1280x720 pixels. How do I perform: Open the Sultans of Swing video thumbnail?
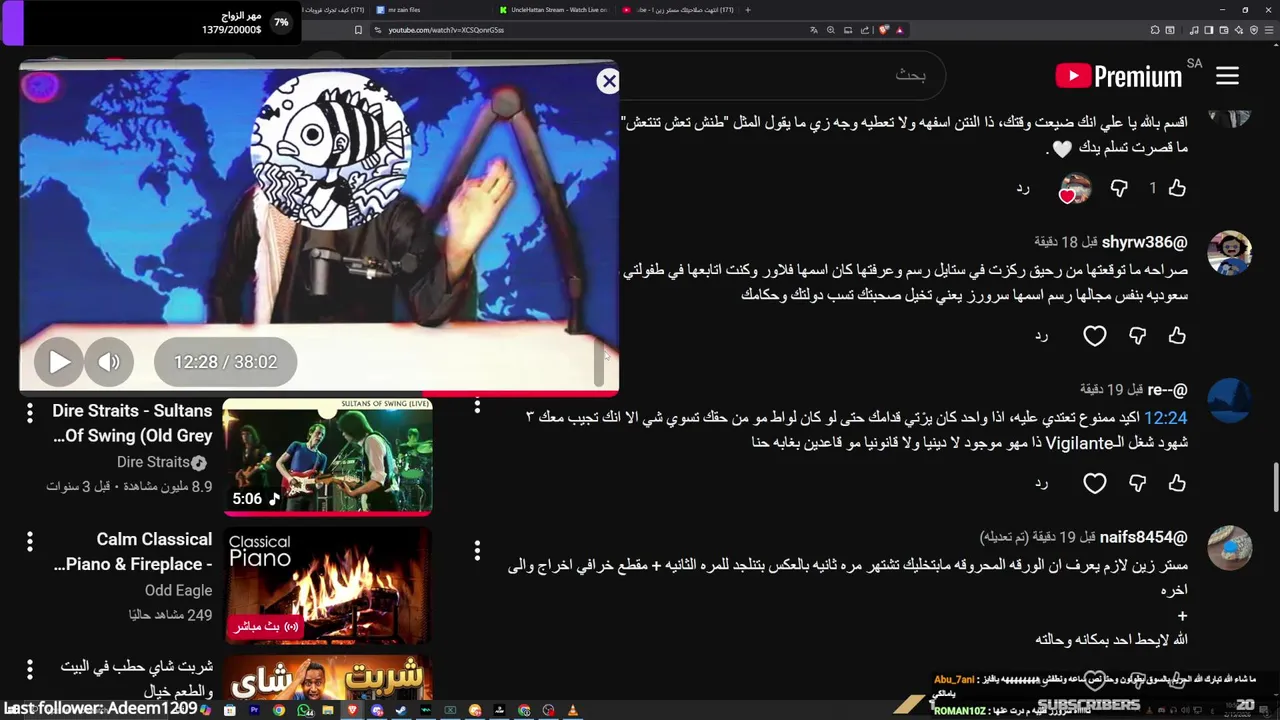pyautogui.click(x=327, y=457)
